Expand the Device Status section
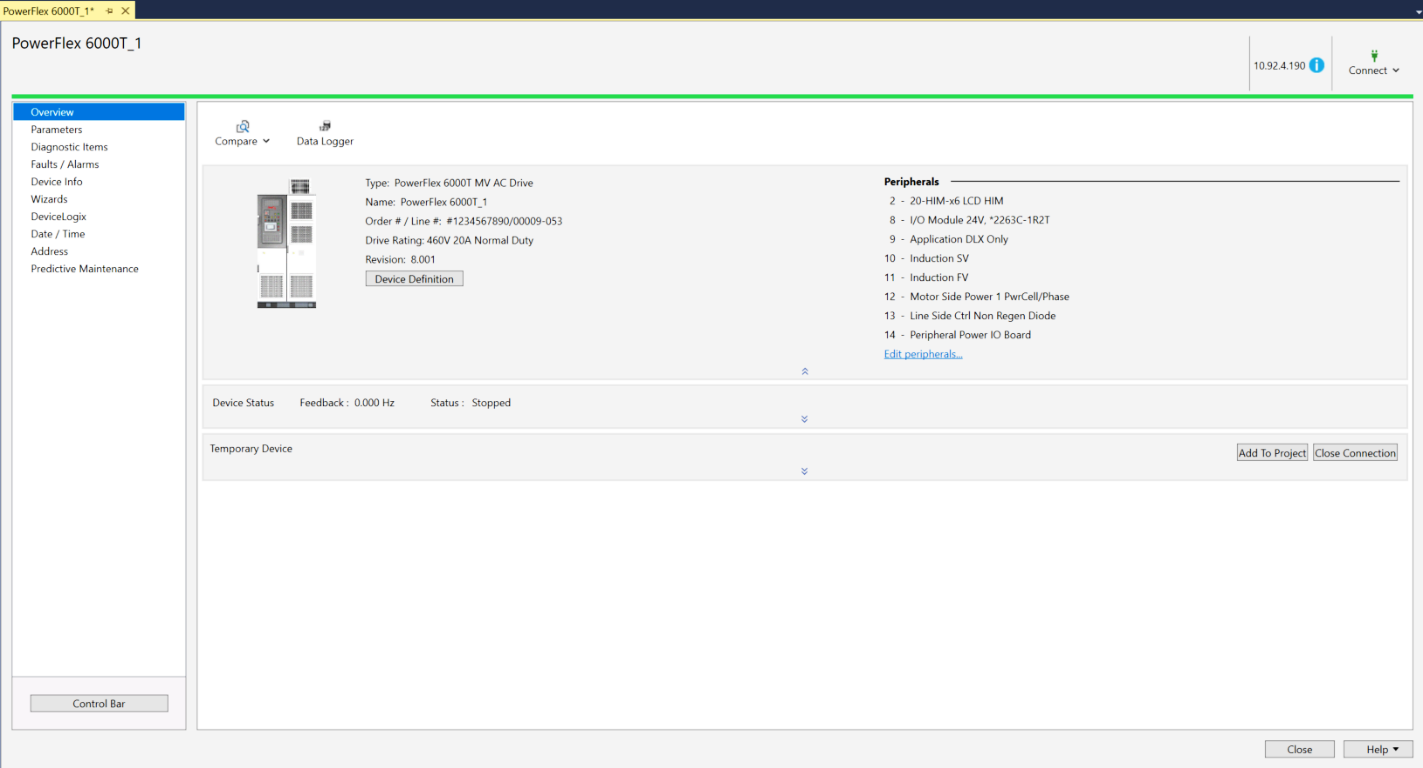Viewport: 1423px width, 768px height. 804,419
